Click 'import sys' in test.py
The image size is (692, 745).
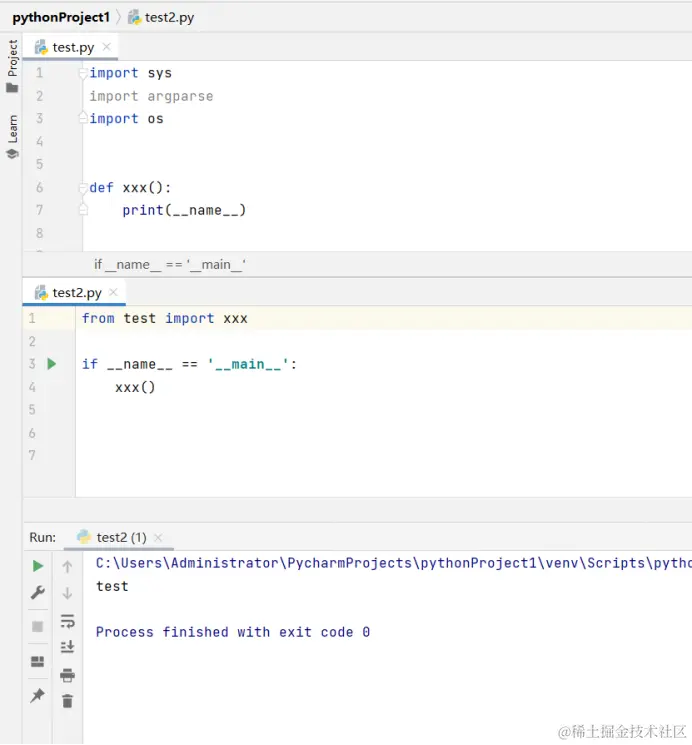point(130,73)
